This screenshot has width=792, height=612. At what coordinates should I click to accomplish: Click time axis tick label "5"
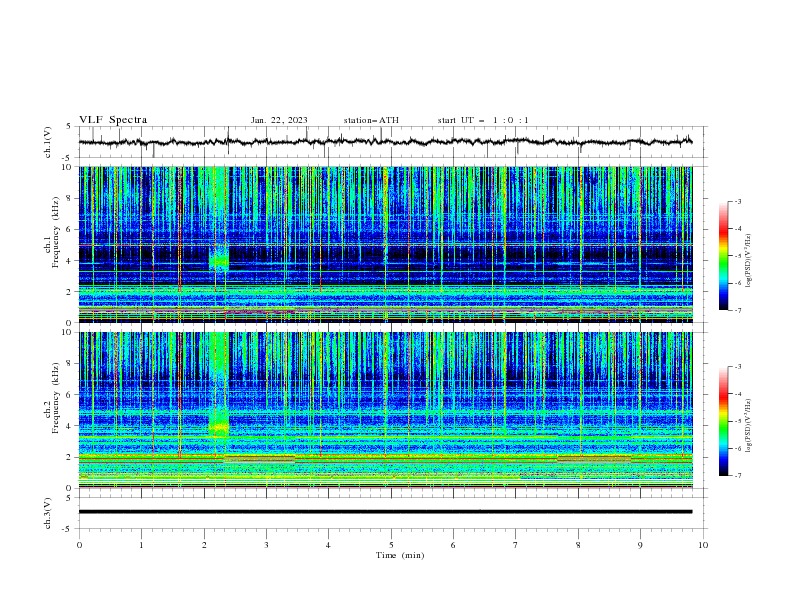[391, 545]
